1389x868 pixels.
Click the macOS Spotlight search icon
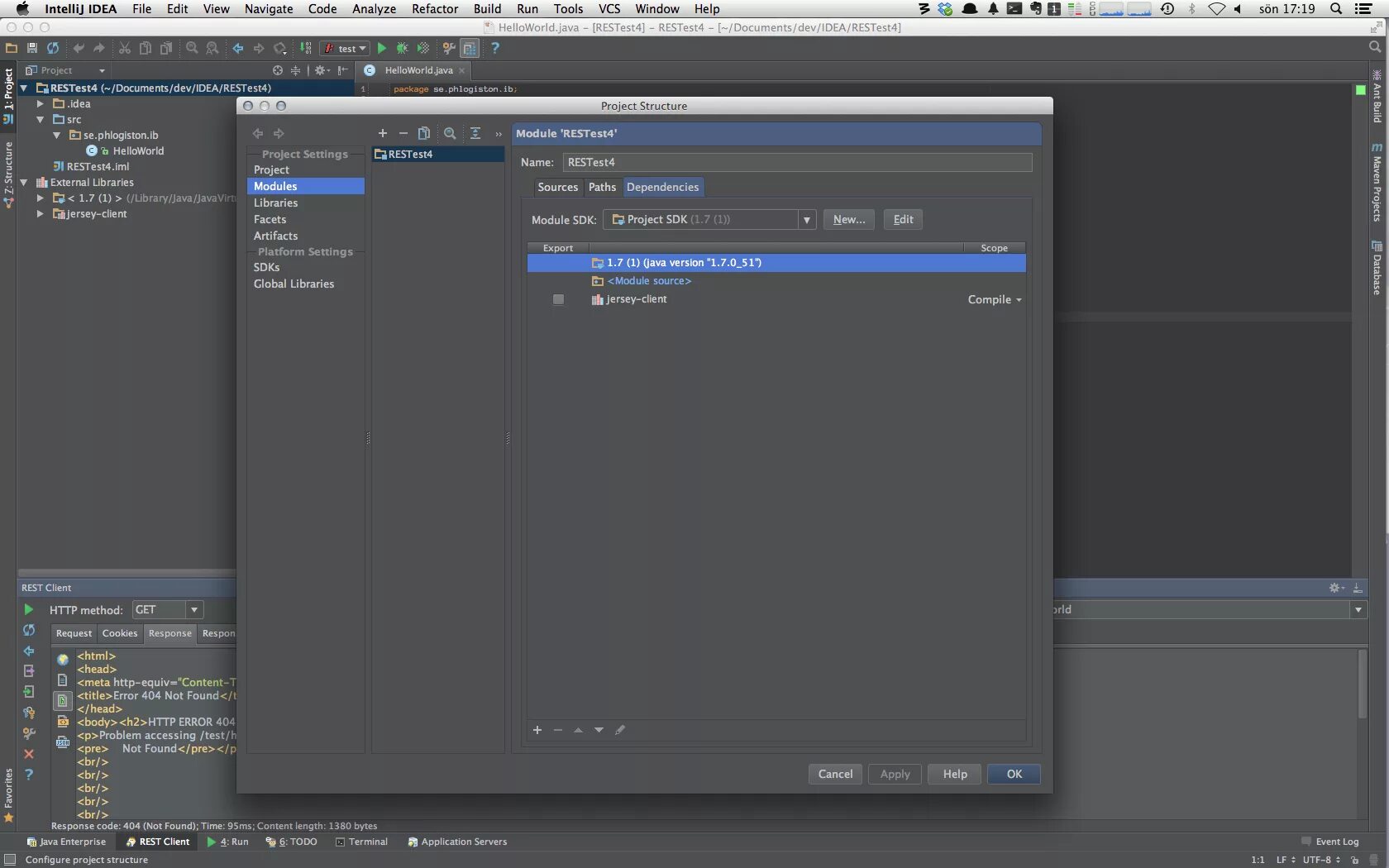(1336, 9)
